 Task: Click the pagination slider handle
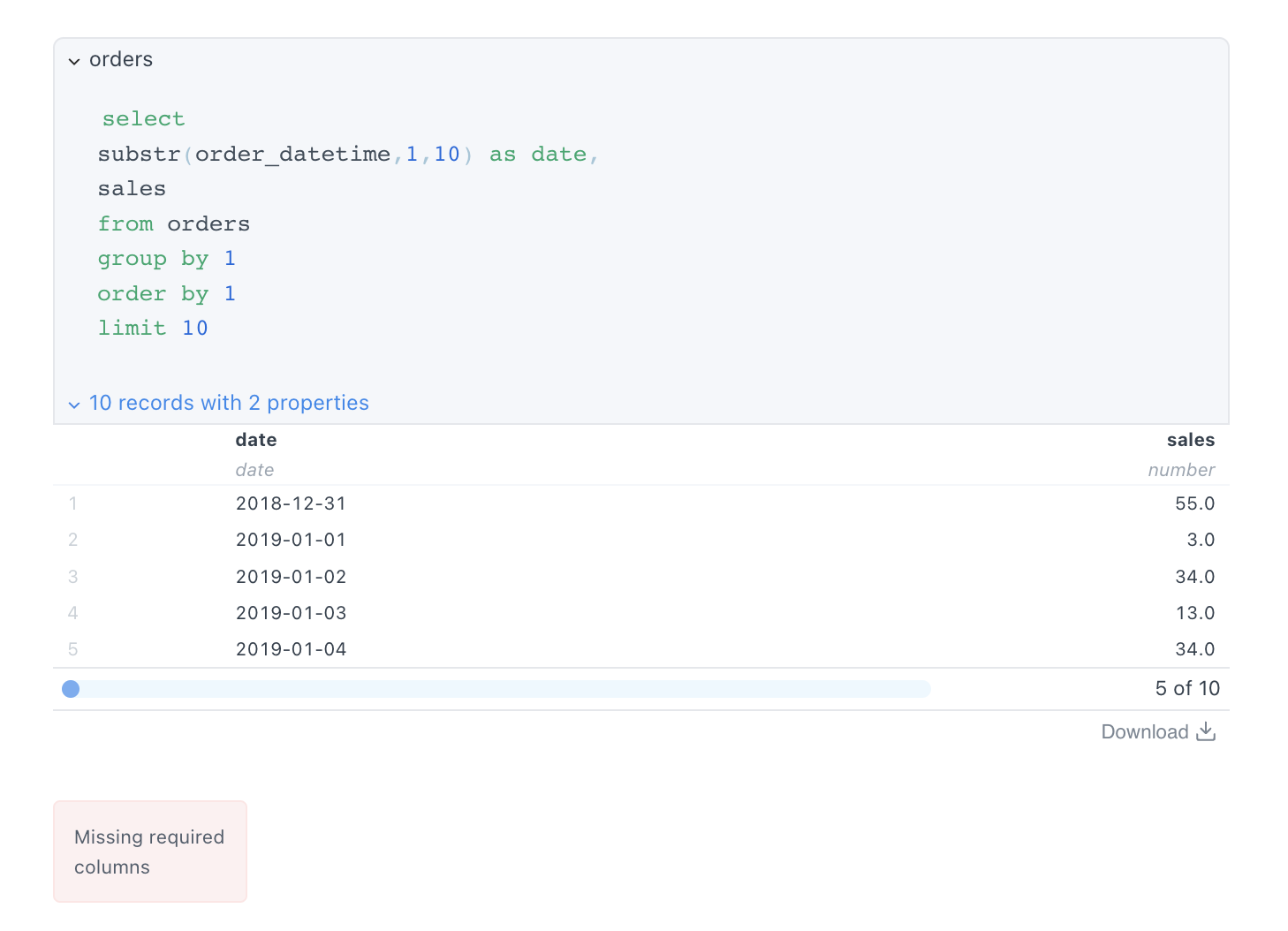tap(71, 689)
